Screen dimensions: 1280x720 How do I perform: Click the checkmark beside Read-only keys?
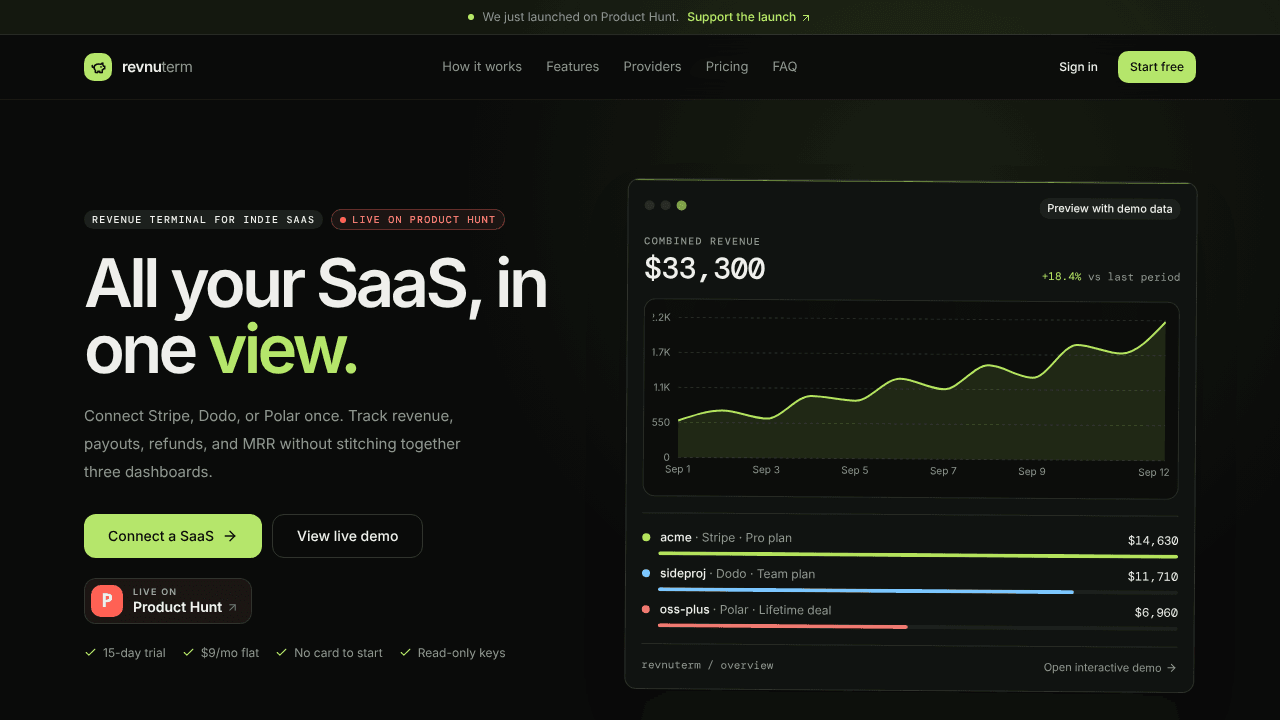coord(406,653)
